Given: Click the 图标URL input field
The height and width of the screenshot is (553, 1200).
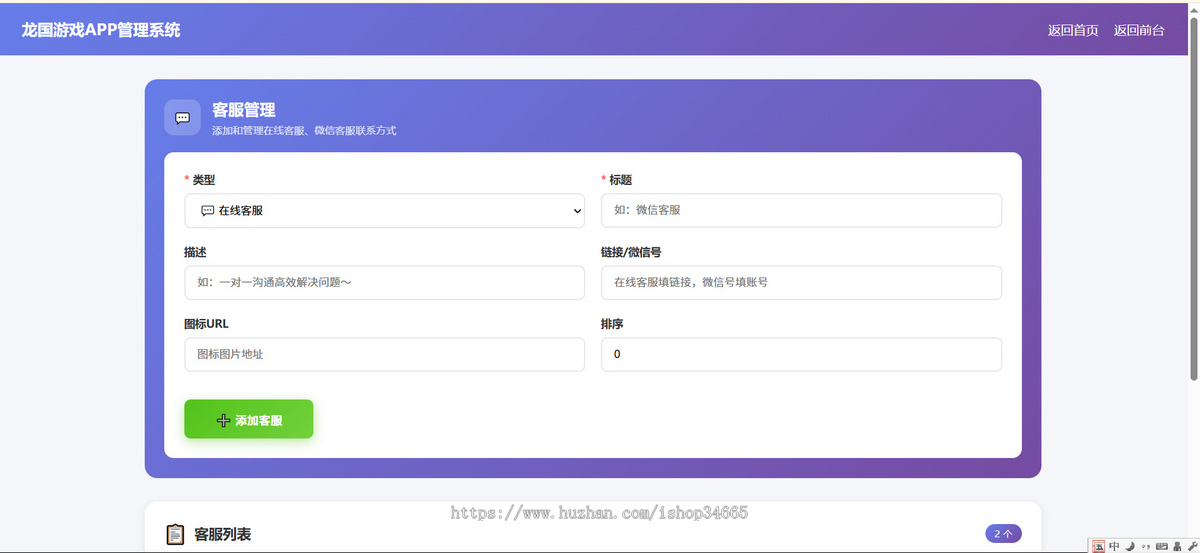Looking at the screenshot, I should (384, 355).
